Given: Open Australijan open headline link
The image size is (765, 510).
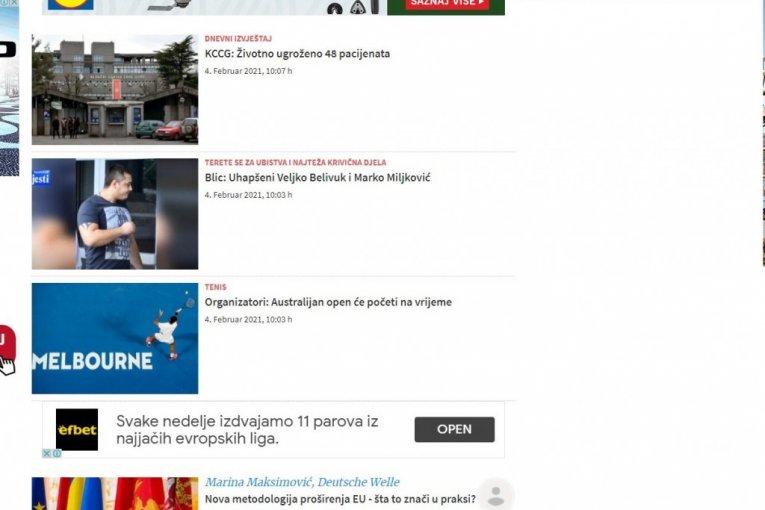Looking at the screenshot, I should pos(328,302).
